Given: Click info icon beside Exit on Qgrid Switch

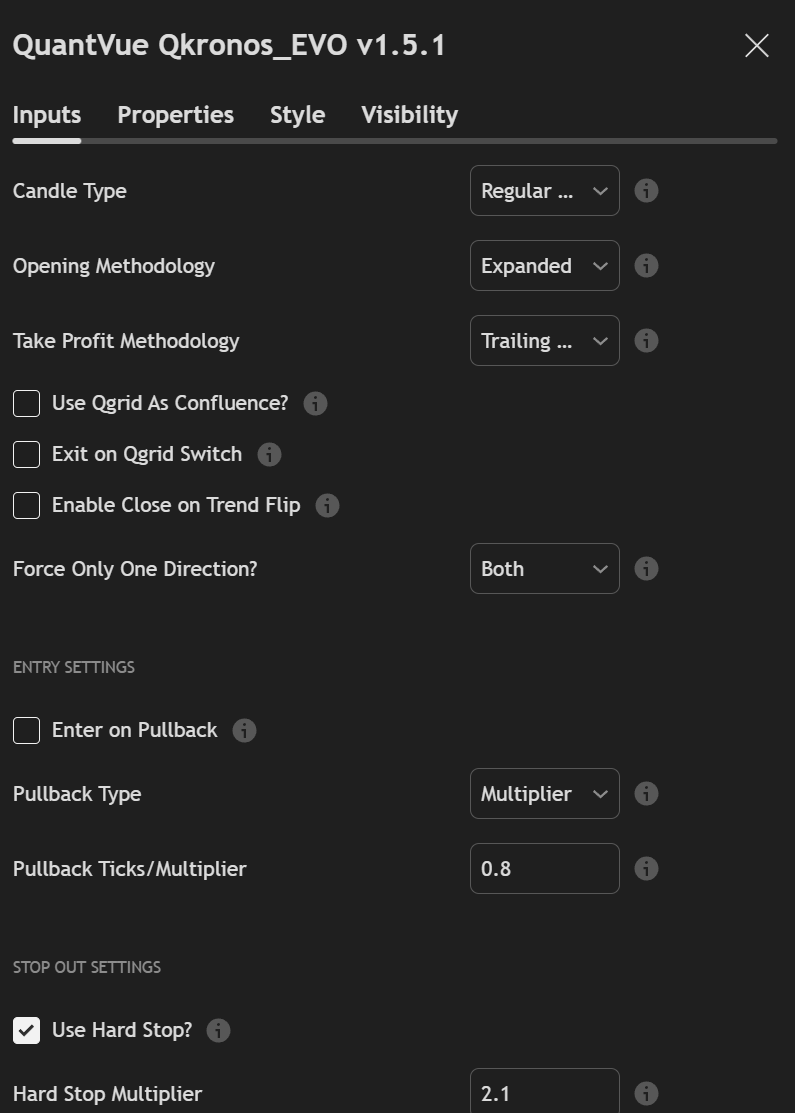Looking at the screenshot, I should click(269, 454).
